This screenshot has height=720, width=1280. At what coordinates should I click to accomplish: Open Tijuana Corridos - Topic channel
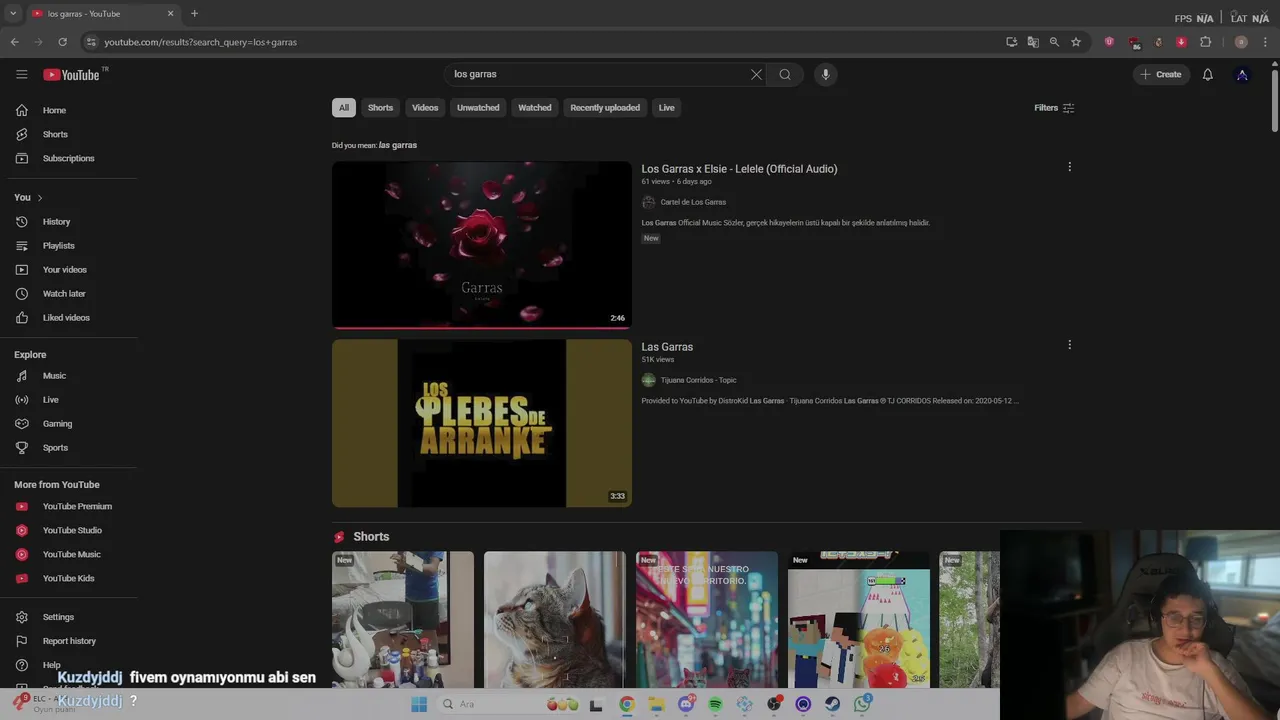tap(698, 380)
